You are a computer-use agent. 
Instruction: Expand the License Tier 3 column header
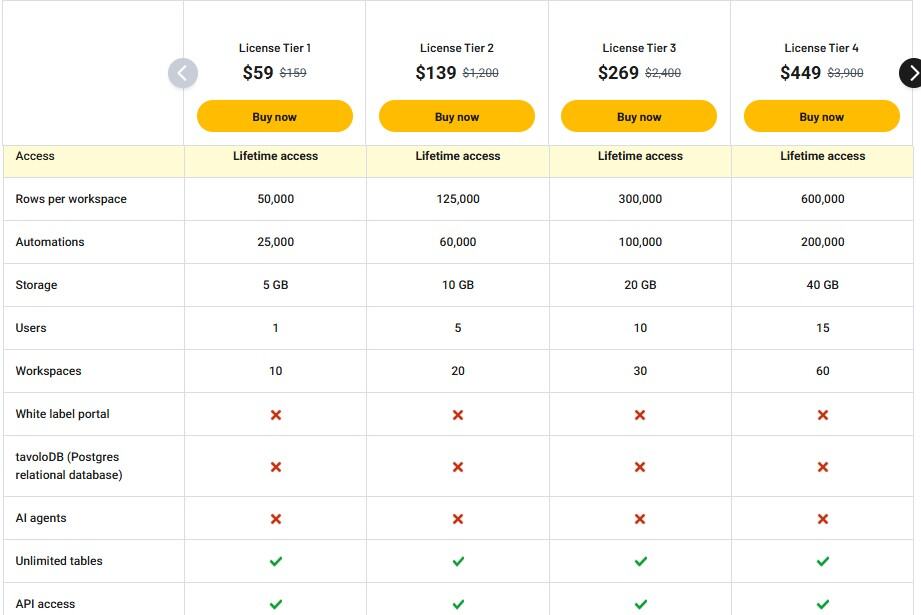click(639, 47)
